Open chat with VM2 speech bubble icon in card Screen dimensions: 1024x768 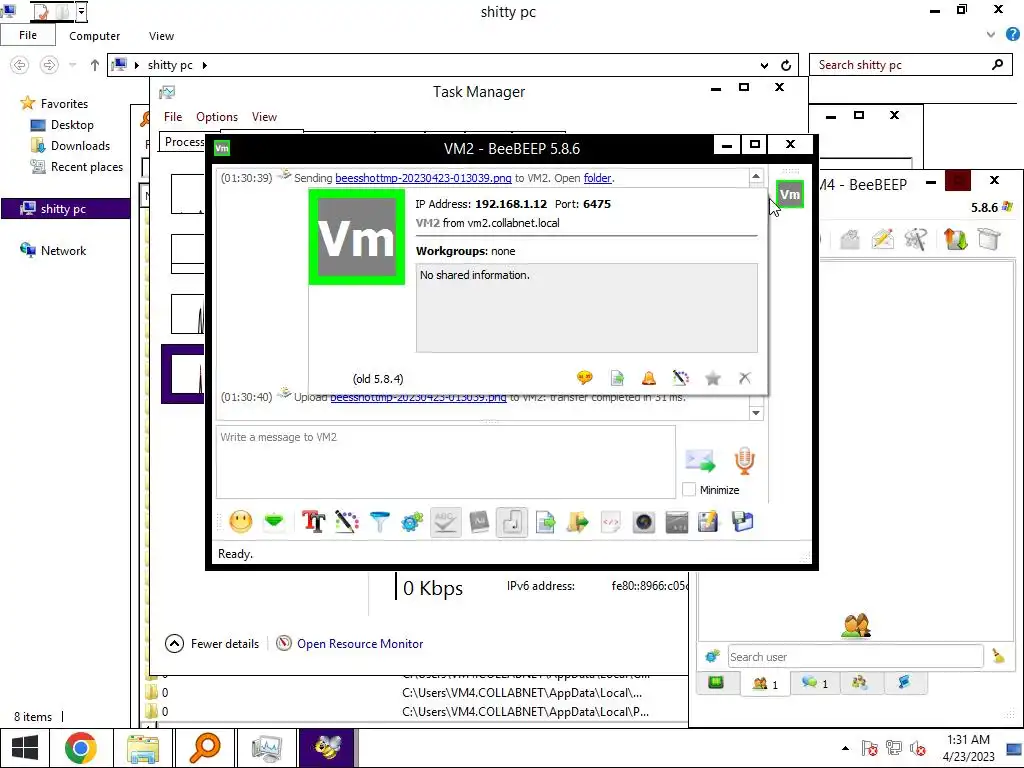coord(584,377)
